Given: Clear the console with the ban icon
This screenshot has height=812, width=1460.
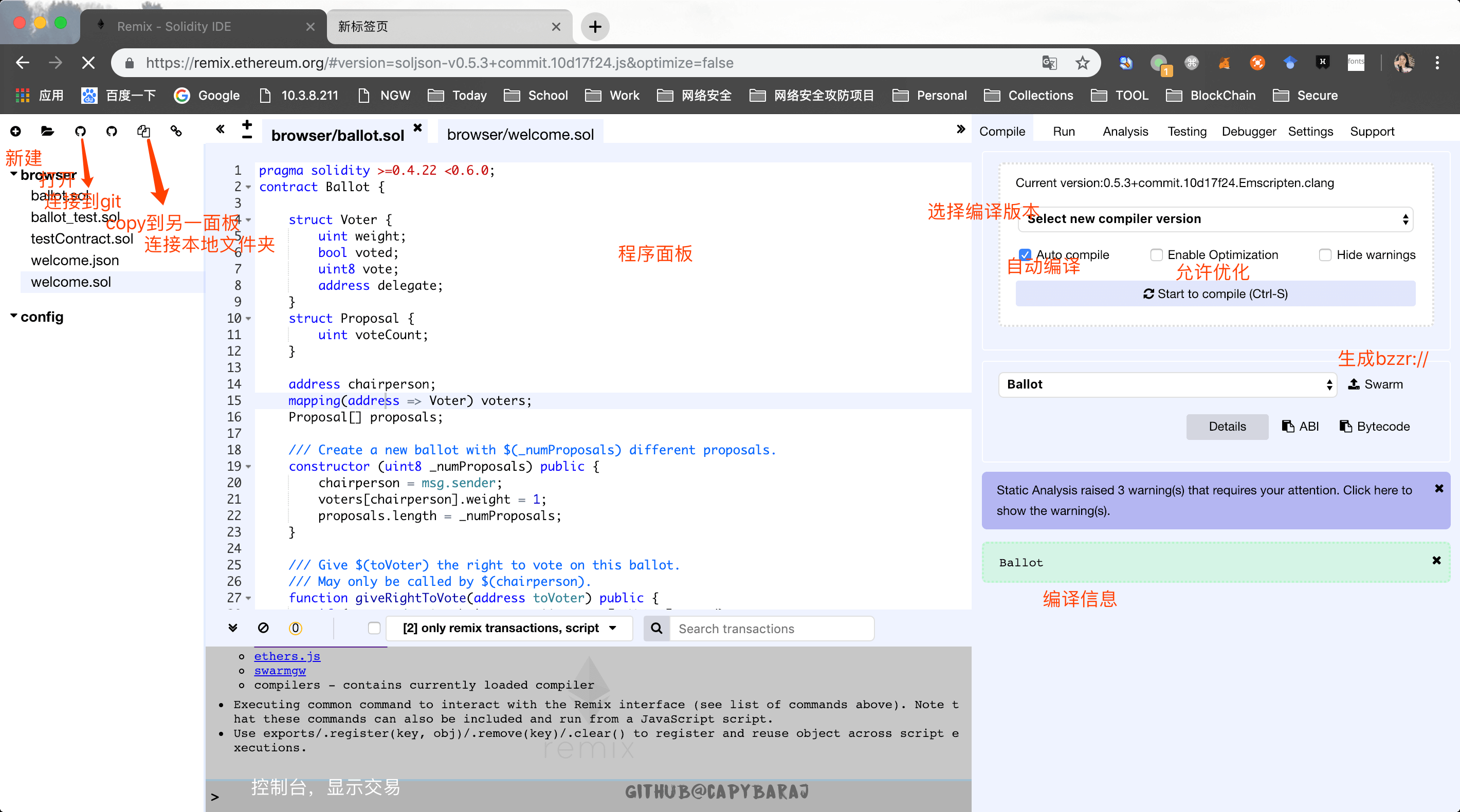Looking at the screenshot, I should (263, 628).
